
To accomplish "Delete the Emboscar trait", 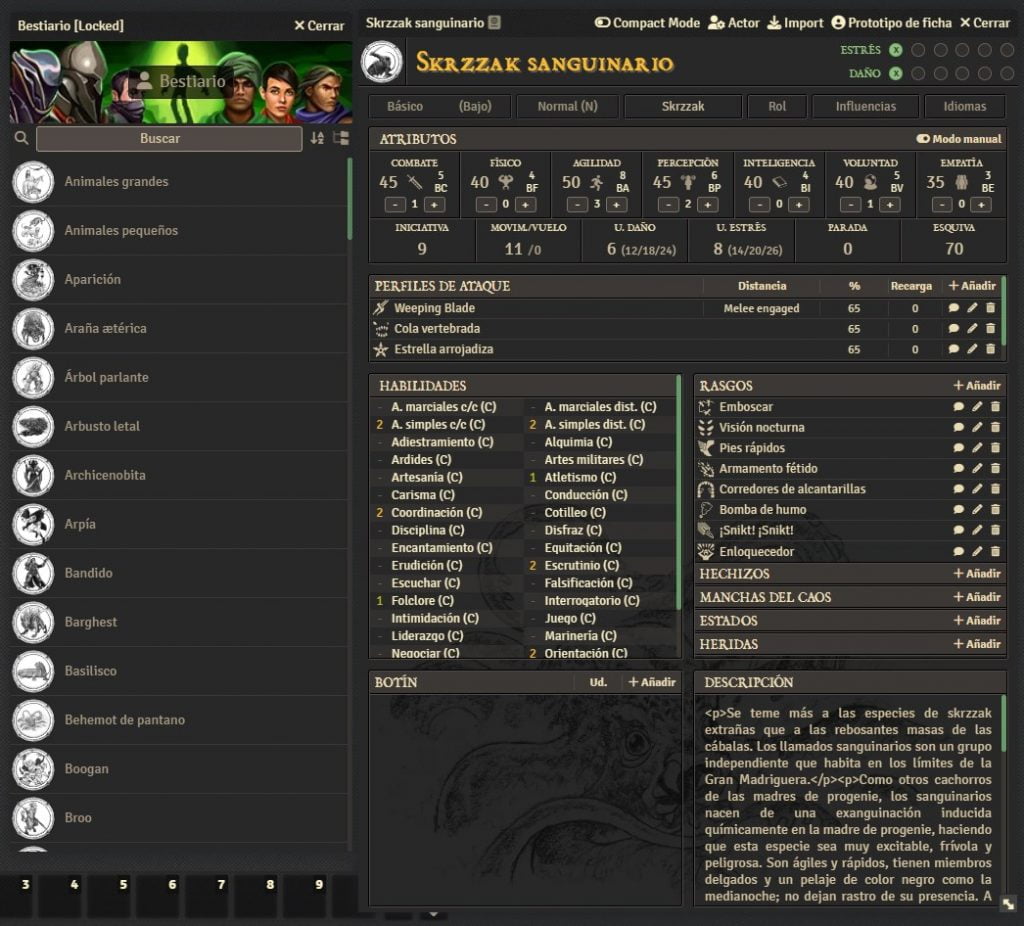I will coord(994,407).
